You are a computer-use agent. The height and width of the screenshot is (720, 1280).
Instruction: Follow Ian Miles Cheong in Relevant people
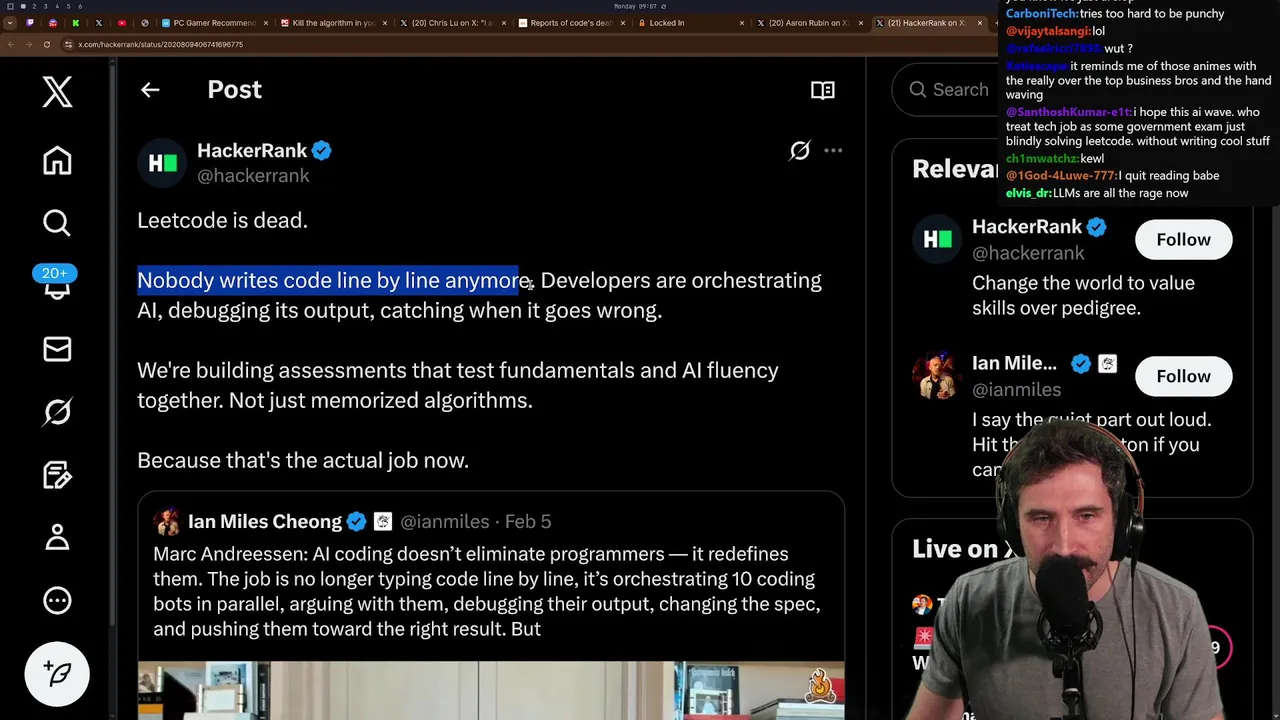(1183, 376)
